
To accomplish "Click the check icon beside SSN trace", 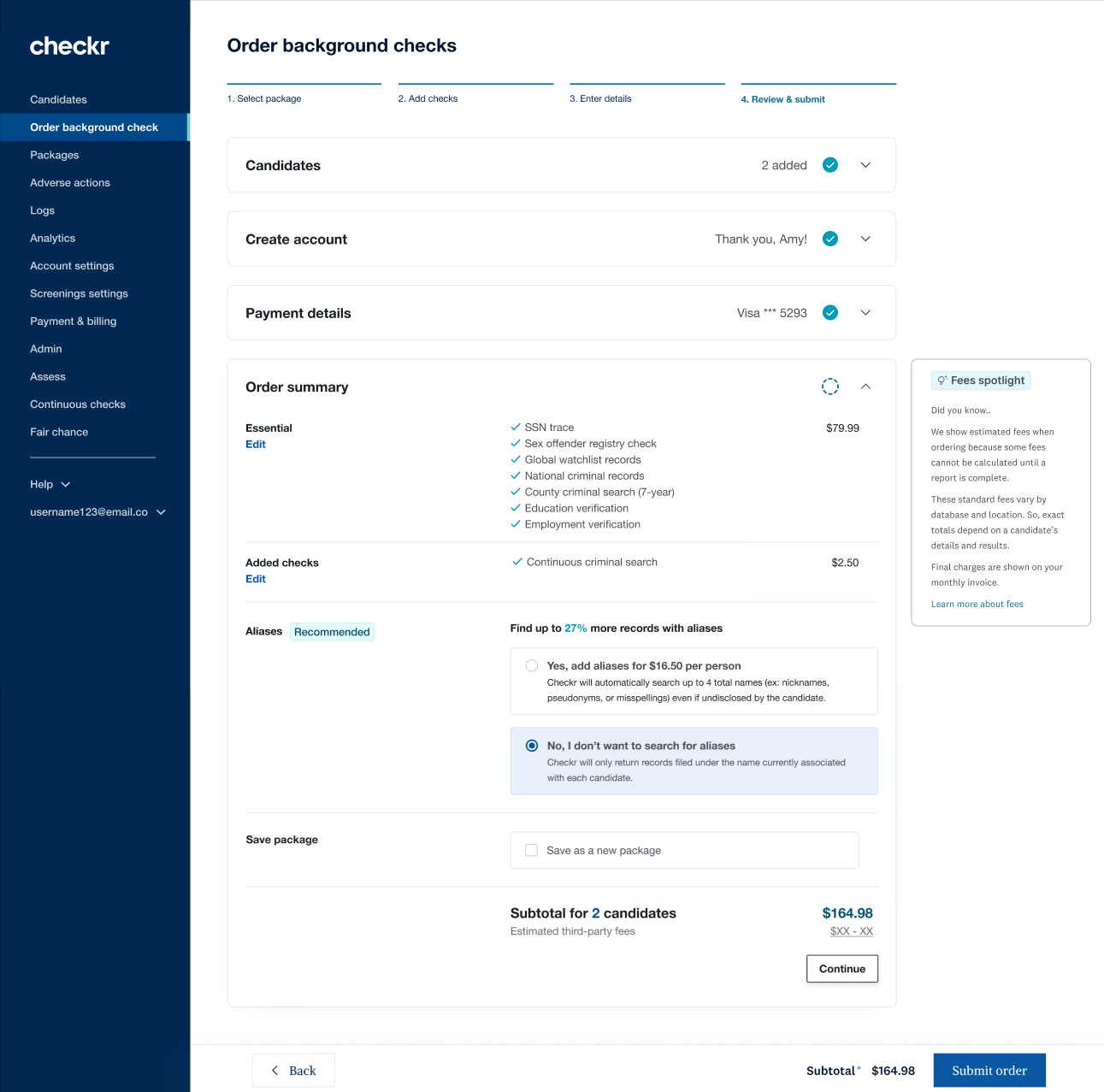I will 516,427.
